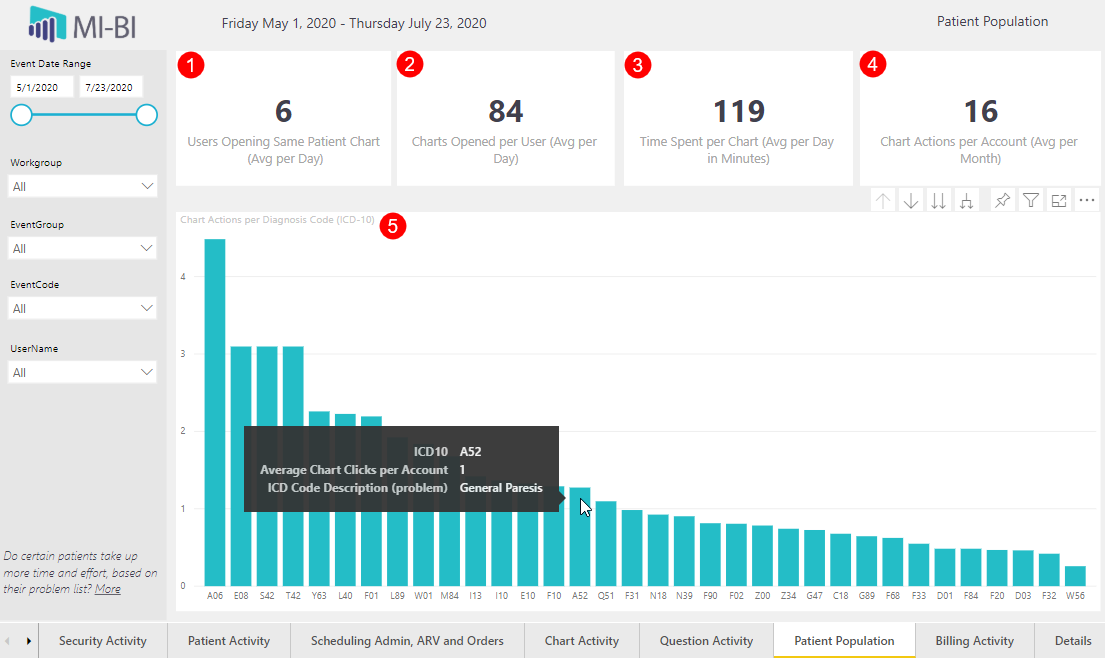Open filters affecting this visual funnel icon
This screenshot has height=658, width=1105.
point(1030,201)
